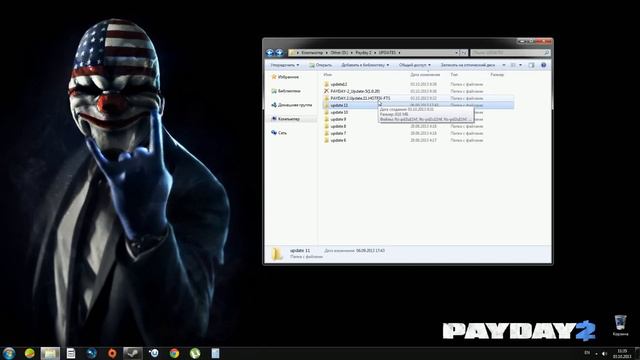The width and height of the screenshot is (640, 360).
Task: Expand arrow after Payday 2 breadcrumb
Action: tap(375, 53)
